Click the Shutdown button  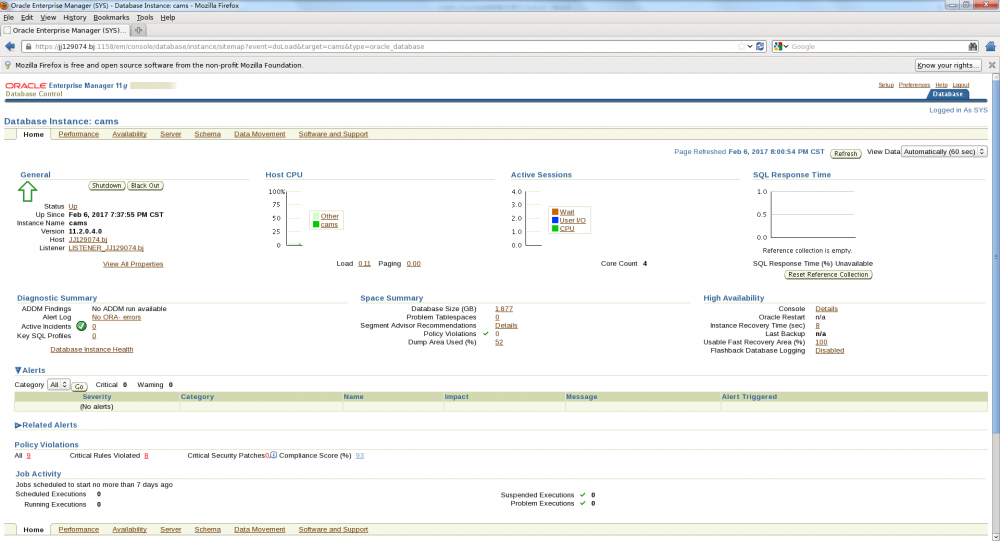click(x=107, y=186)
